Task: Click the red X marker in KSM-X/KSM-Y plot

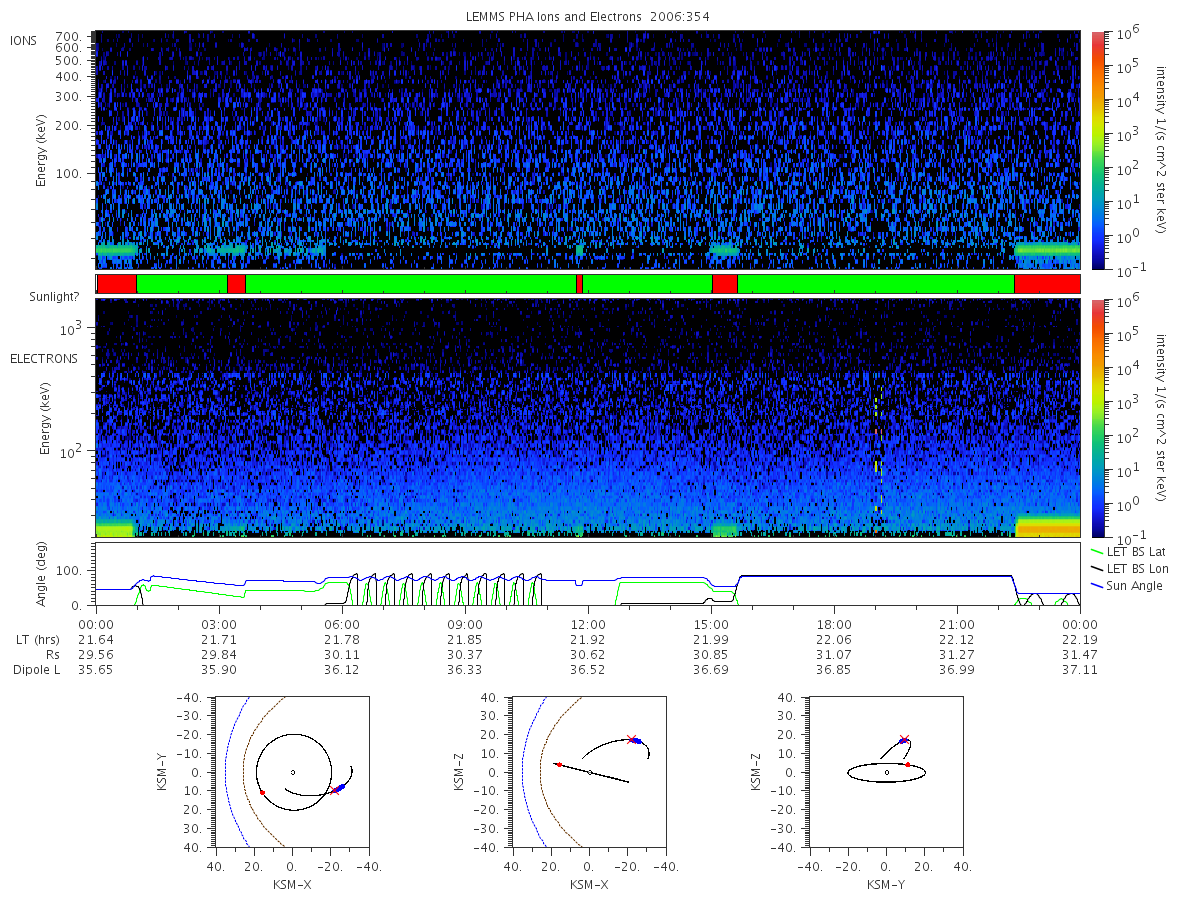Action: (x=335, y=790)
